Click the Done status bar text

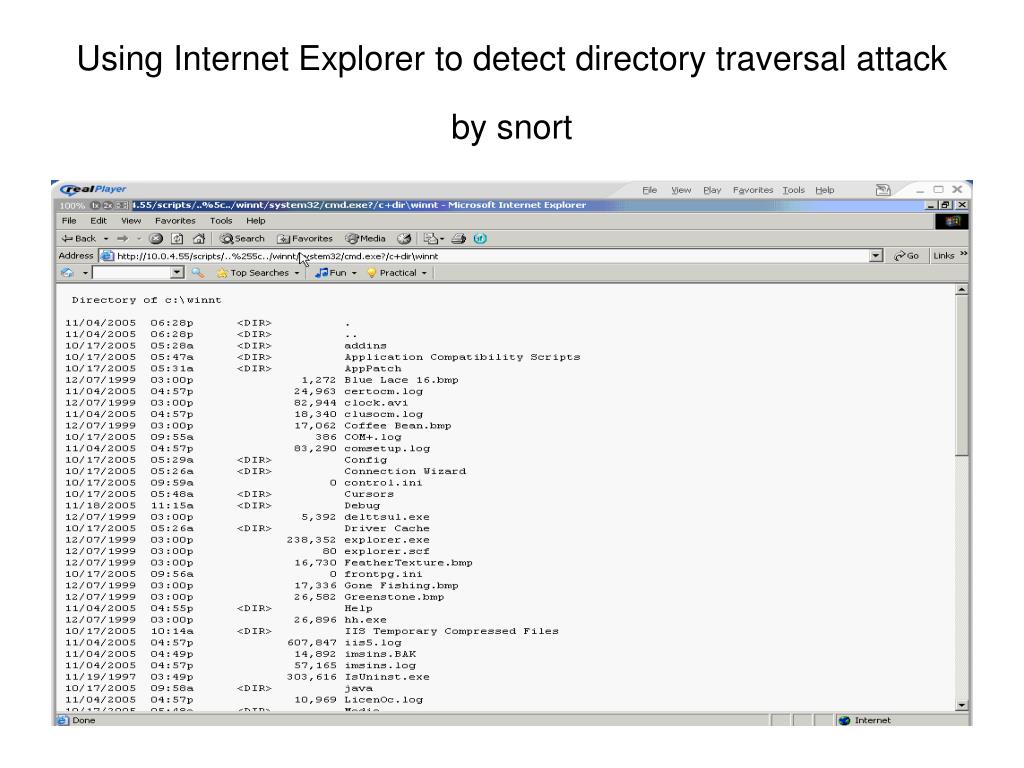84,720
